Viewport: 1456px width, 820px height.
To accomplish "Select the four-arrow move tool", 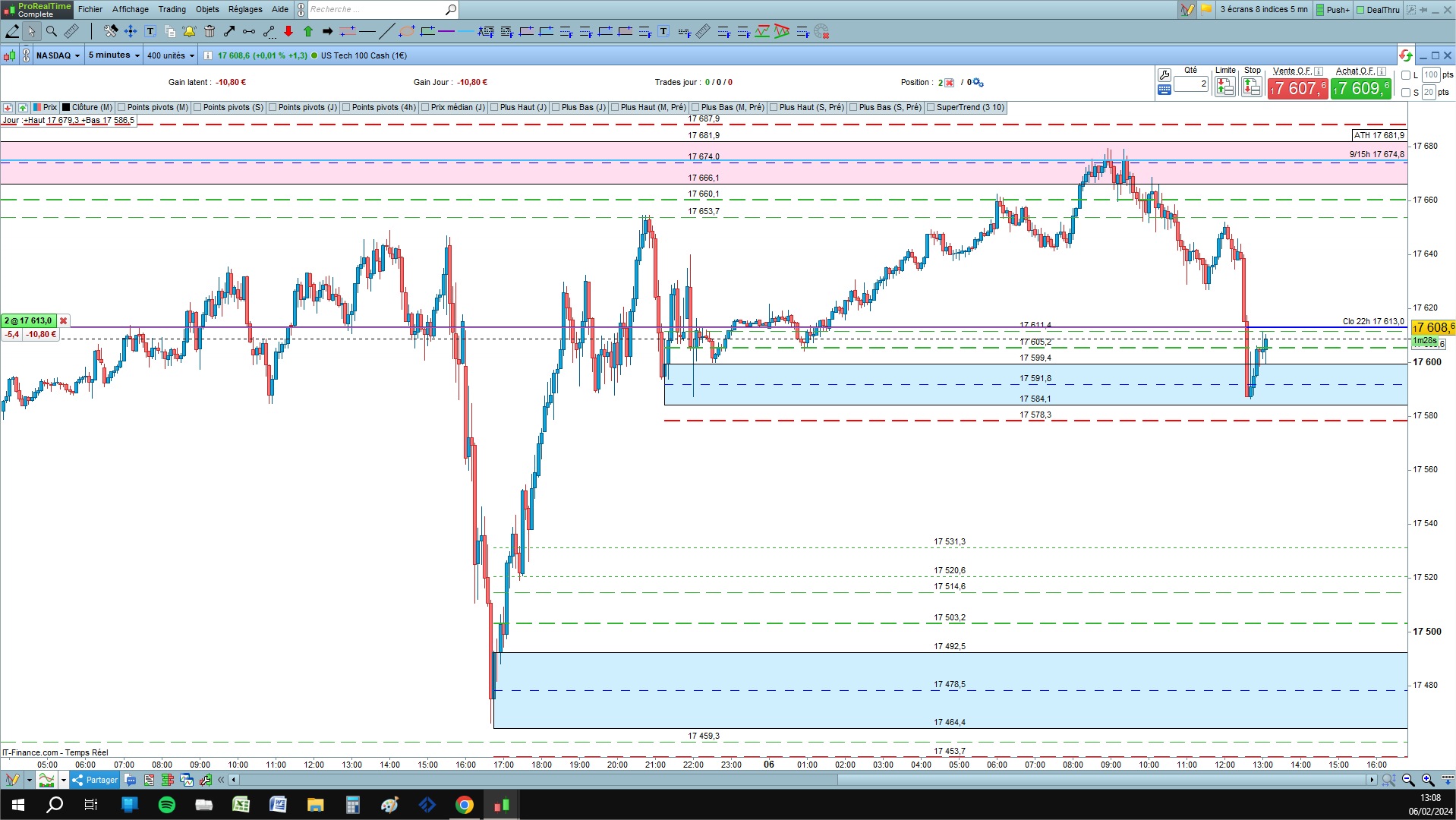I will point(131,31).
